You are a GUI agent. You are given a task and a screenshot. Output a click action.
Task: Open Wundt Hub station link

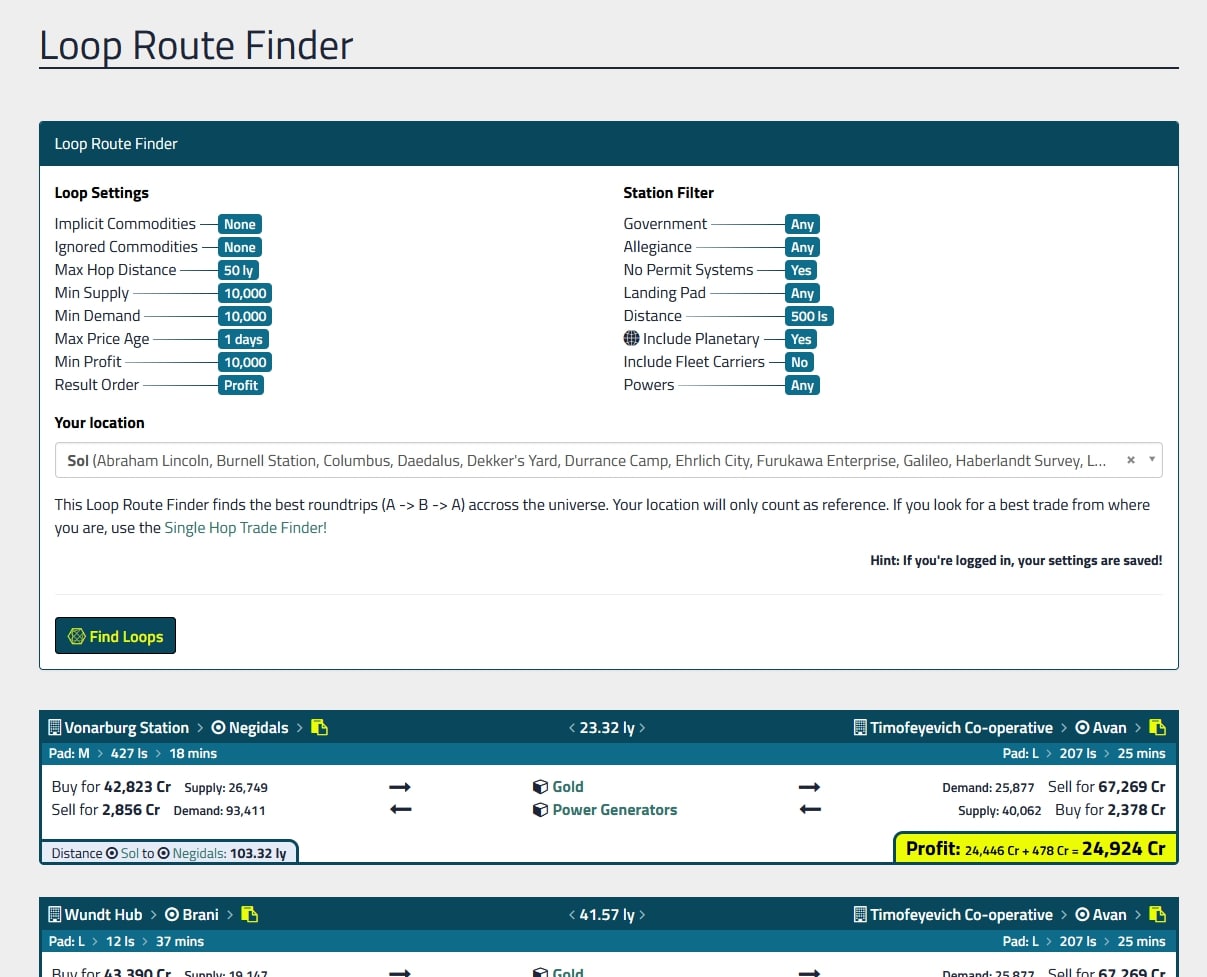click(x=103, y=915)
